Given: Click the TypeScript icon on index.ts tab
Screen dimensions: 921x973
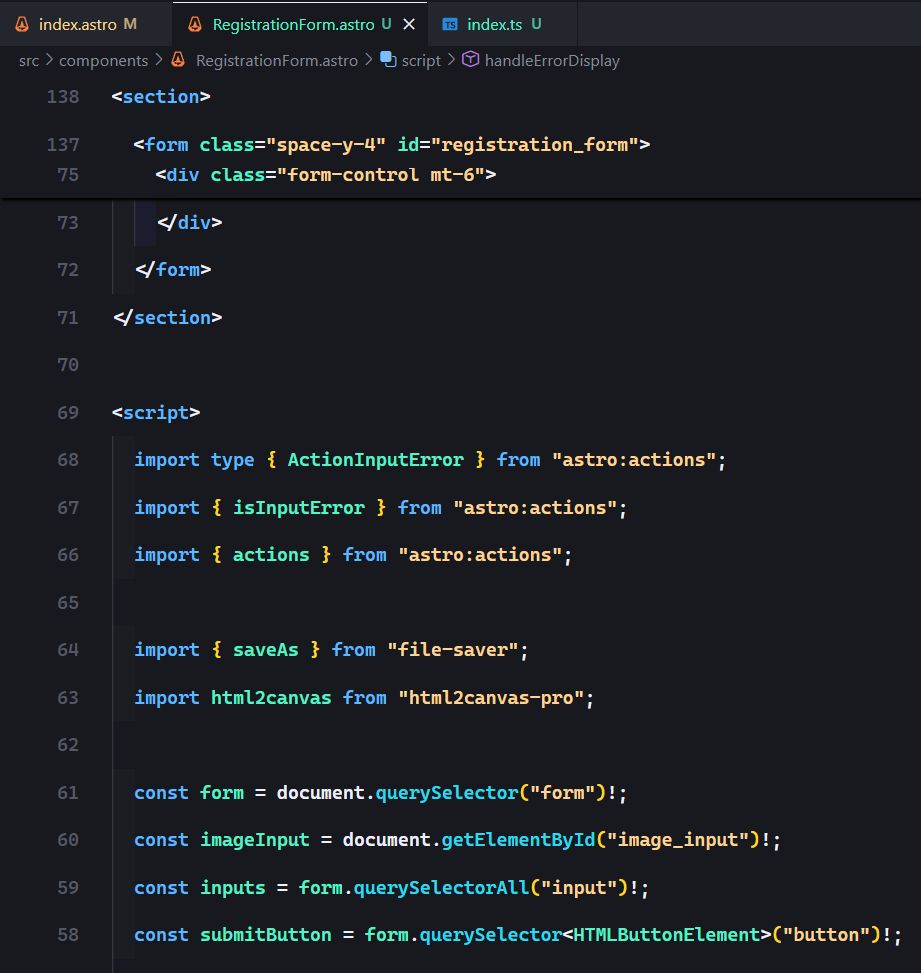Looking at the screenshot, I should click(x=450, y=24).
